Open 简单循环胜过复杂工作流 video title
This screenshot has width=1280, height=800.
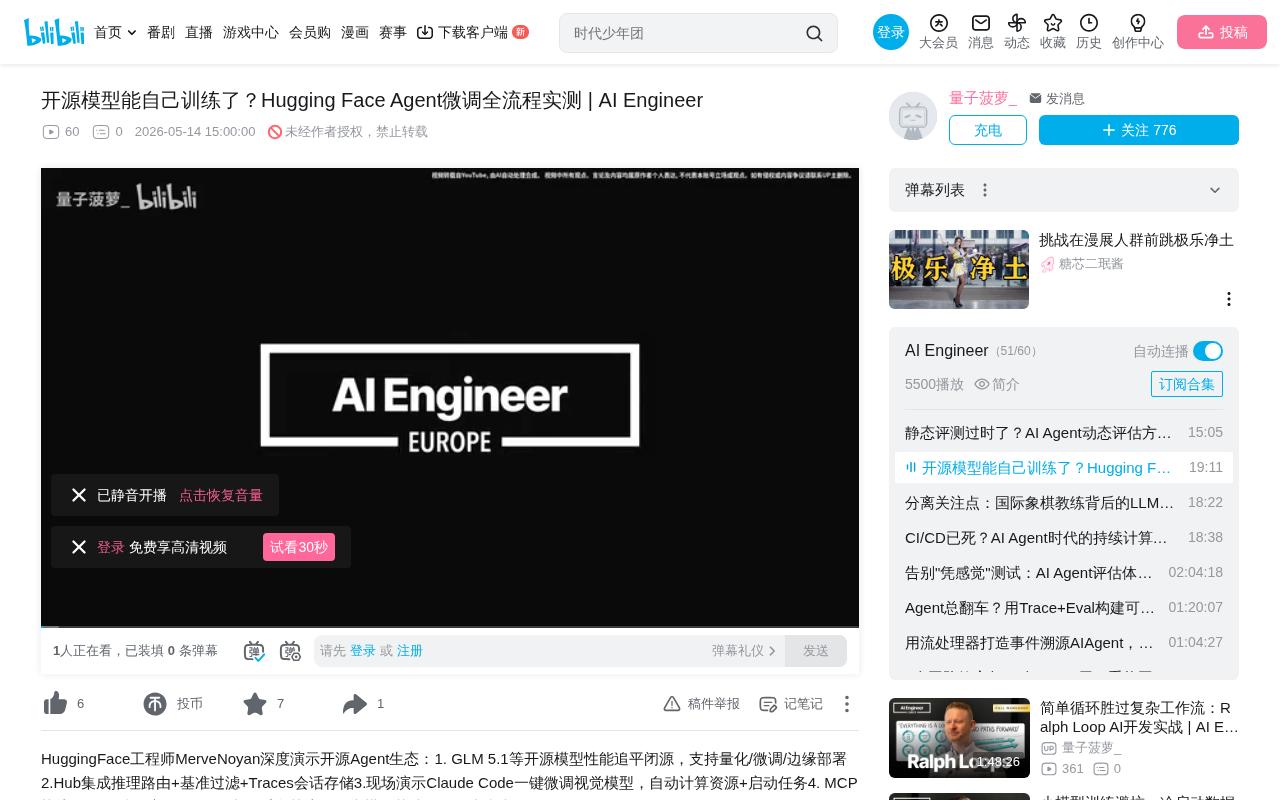tap(1139, 718)
